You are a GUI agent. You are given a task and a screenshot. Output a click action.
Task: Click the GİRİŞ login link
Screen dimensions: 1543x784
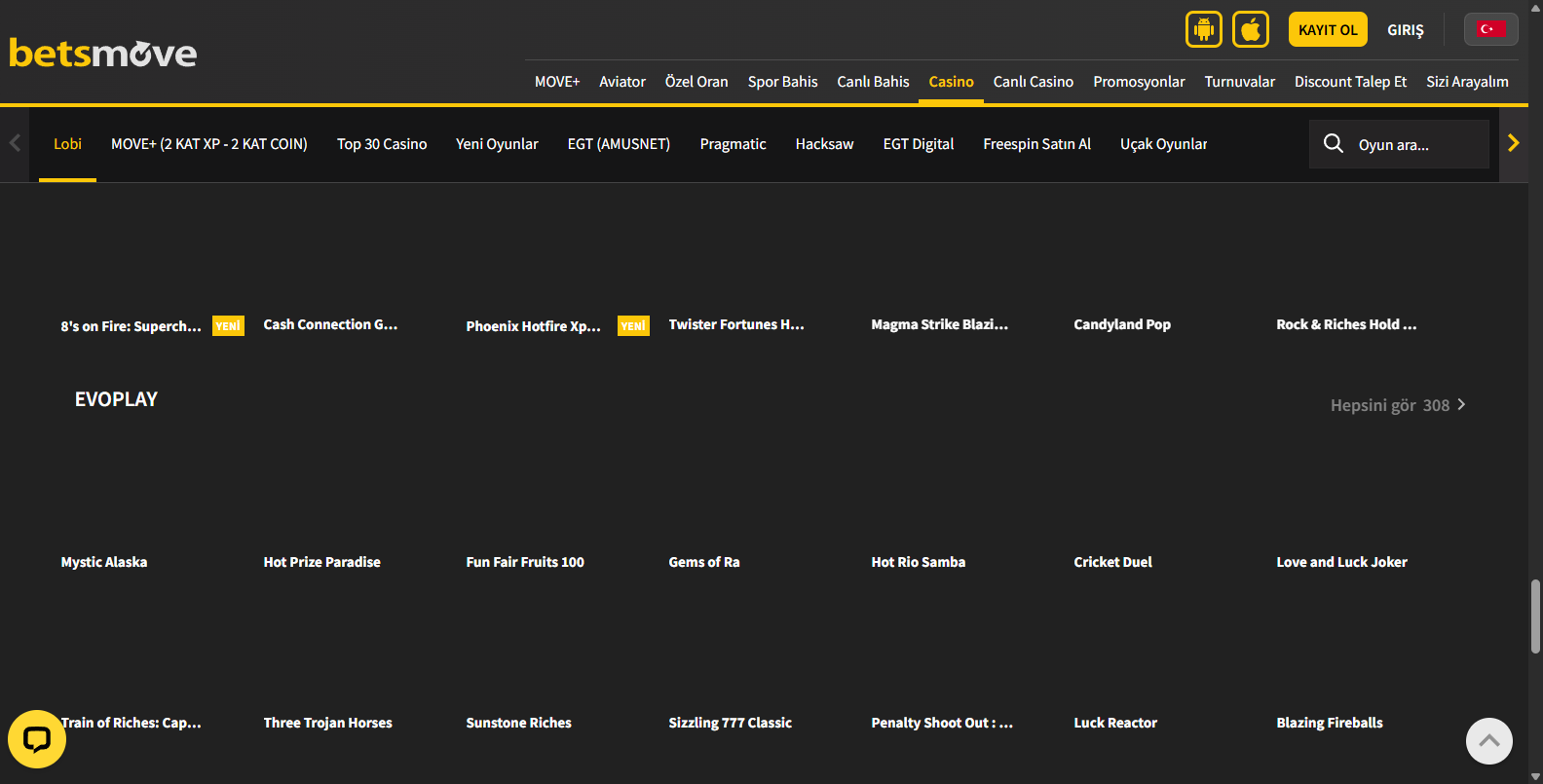click(1405, 30)
